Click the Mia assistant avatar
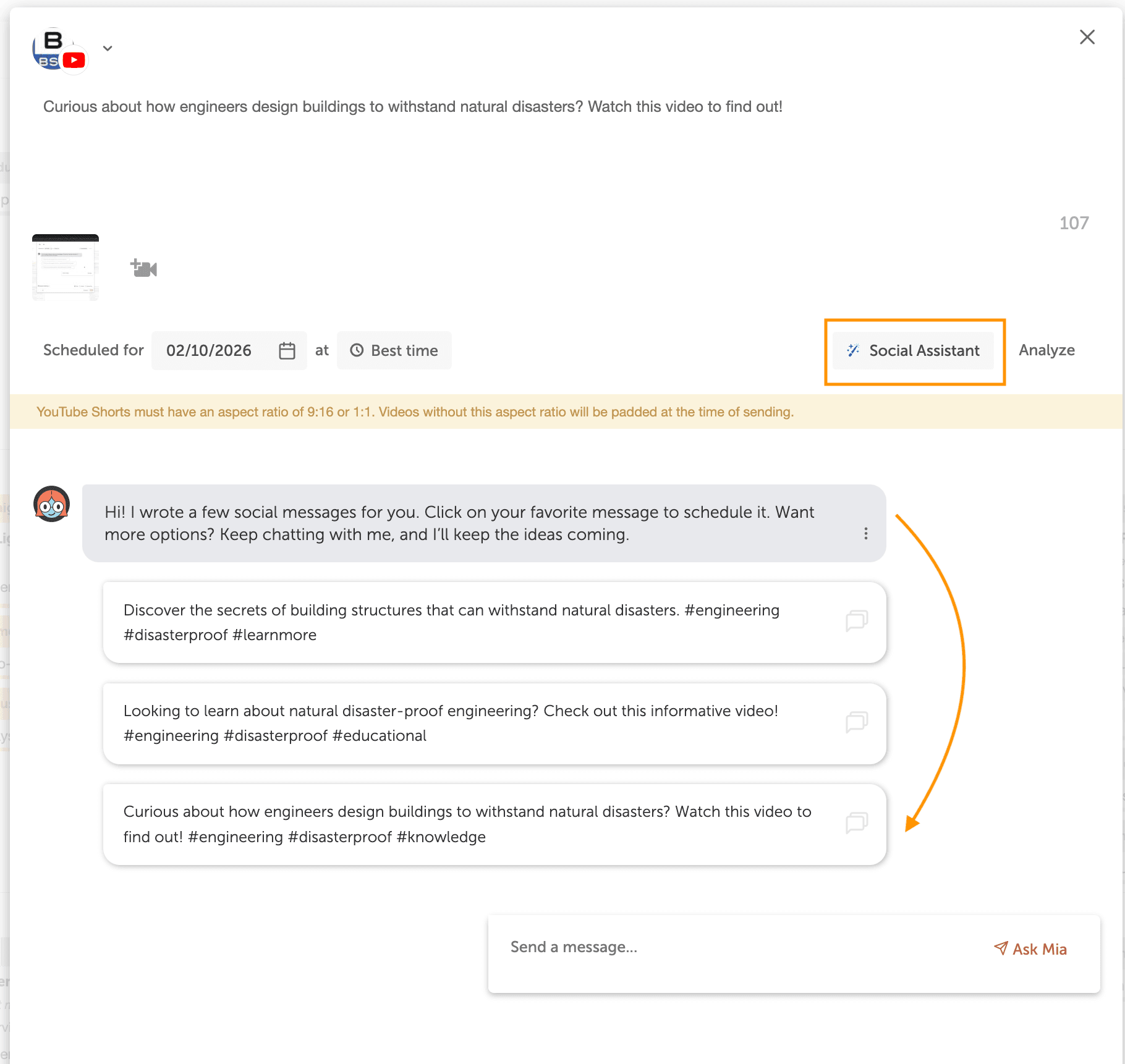Viewport: 1125px width, 1064px height. click(51, 504)
